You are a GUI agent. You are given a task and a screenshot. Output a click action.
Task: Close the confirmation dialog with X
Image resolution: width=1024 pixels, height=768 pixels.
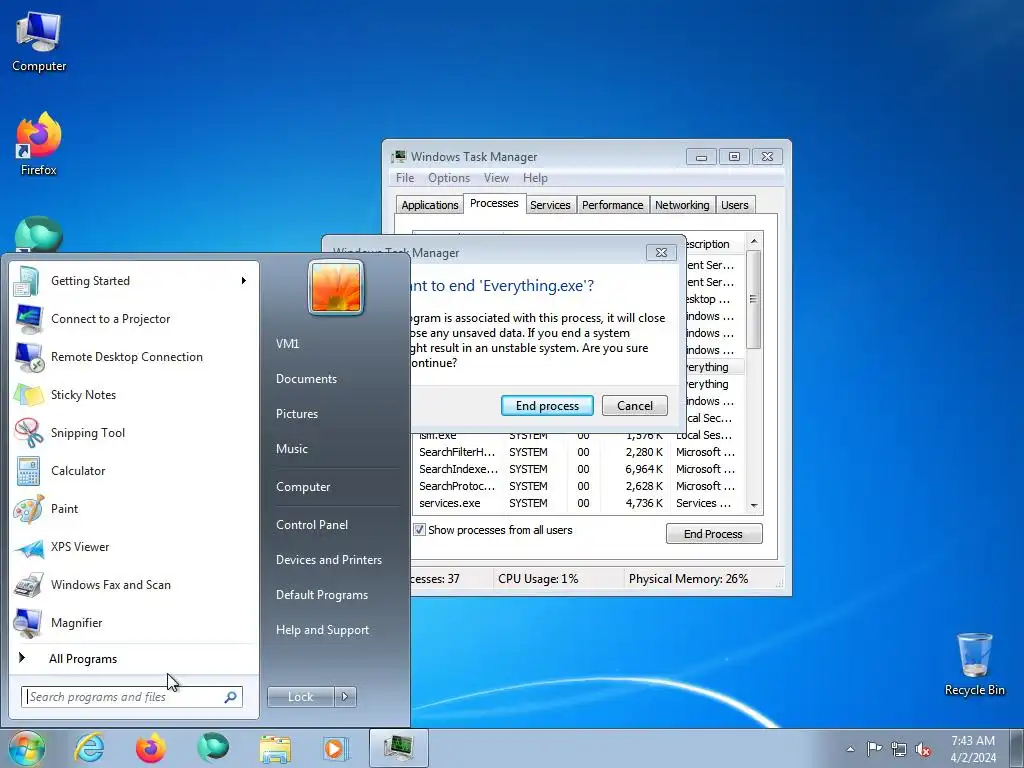[x=661, y=253]
